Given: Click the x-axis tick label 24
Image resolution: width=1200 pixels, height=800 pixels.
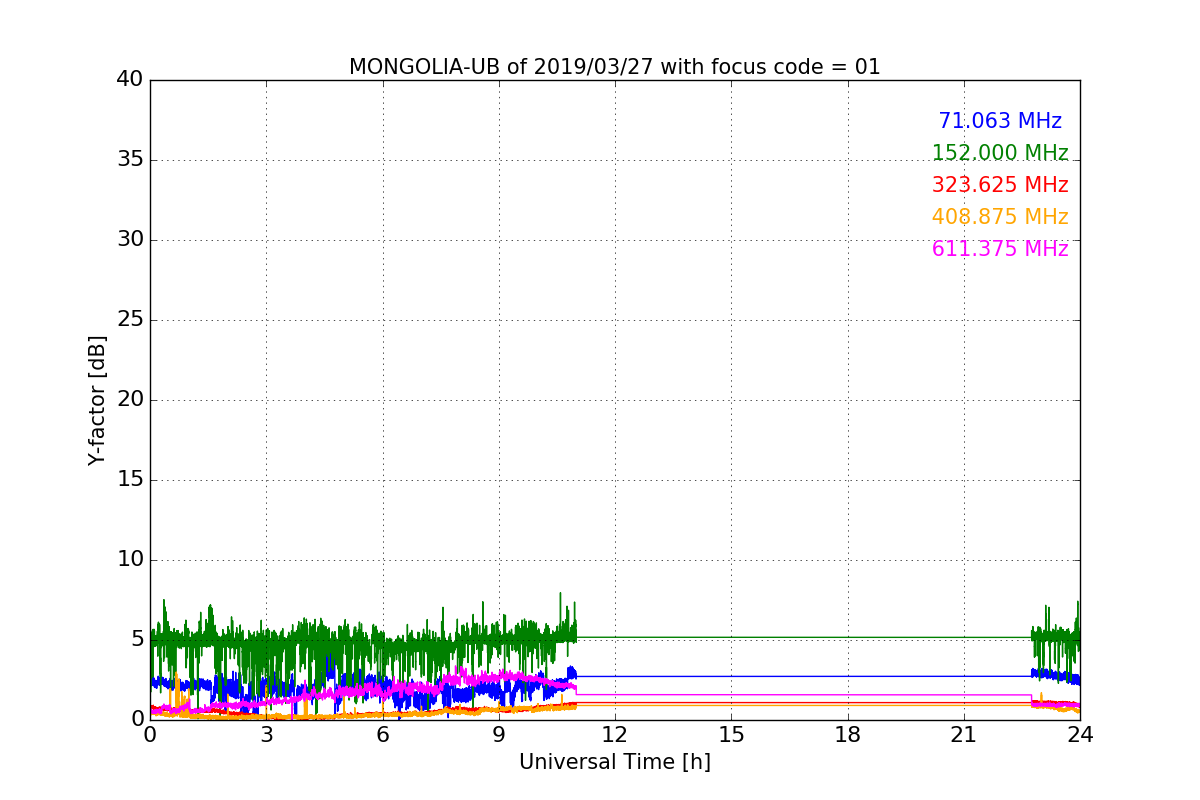Looking at the screenshot, I should coord(1080,735).
